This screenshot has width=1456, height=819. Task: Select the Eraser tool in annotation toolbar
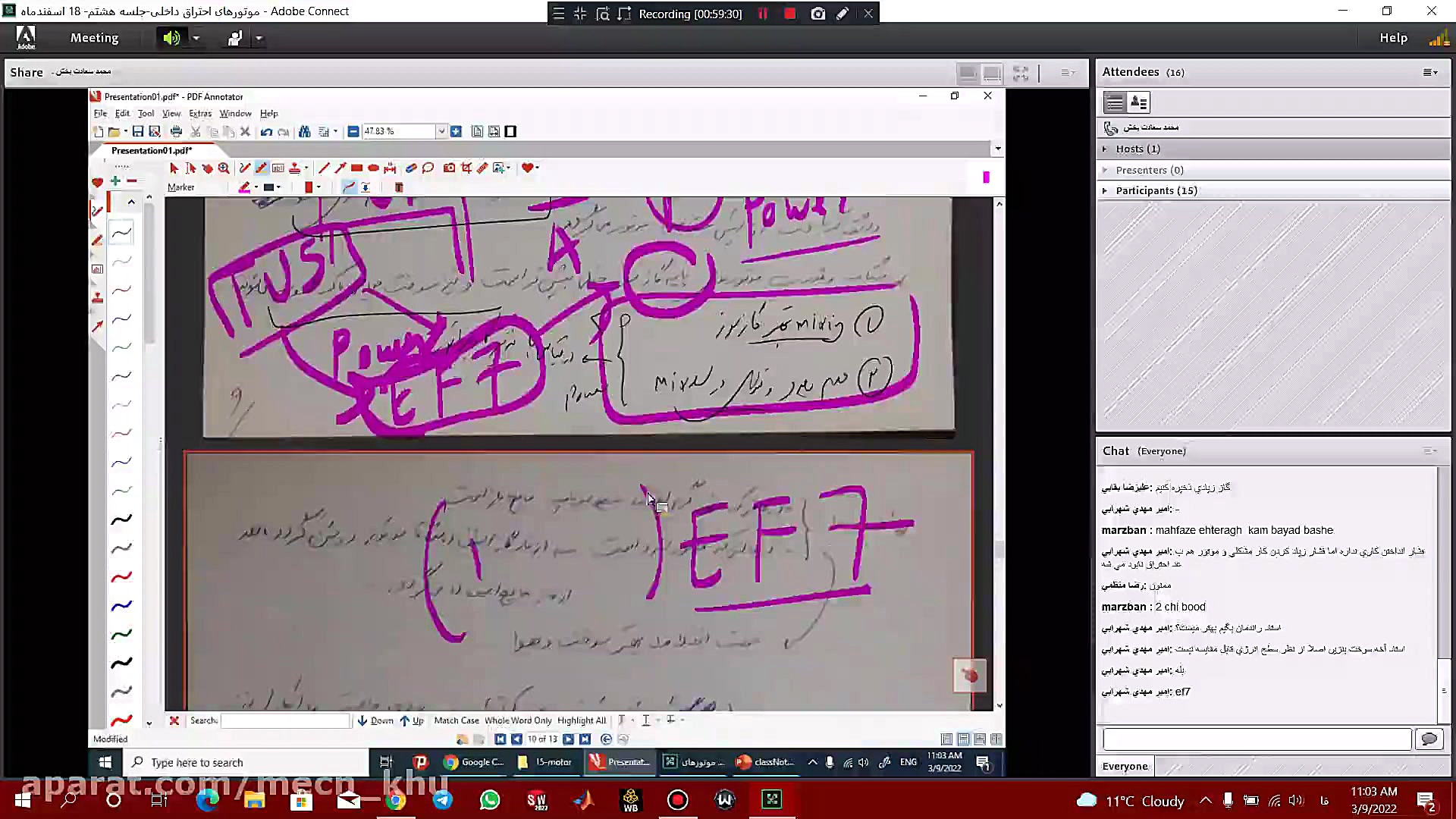(x=410, y=168)
